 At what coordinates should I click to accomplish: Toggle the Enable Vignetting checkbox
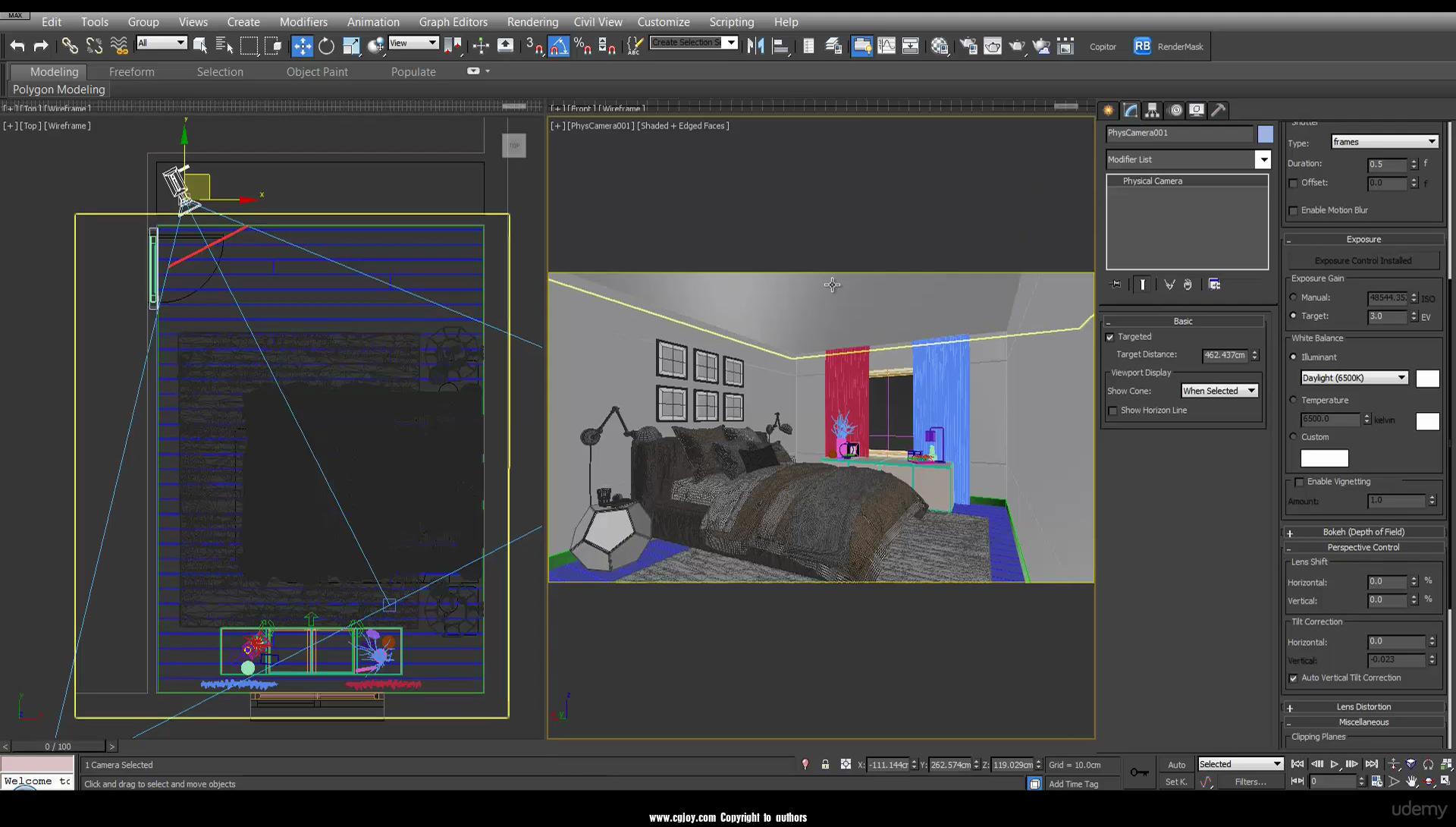click(1299, 481)
